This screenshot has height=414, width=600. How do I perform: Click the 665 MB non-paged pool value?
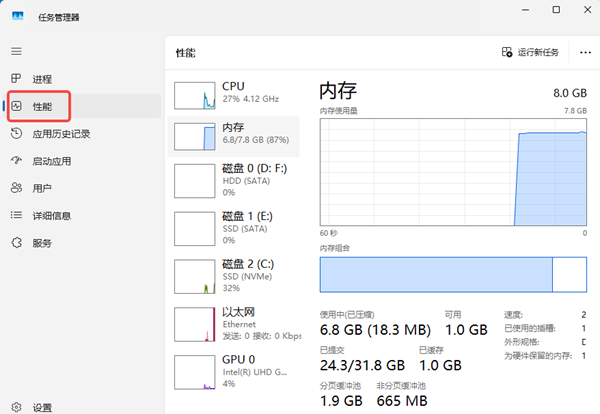coord(402,401)
